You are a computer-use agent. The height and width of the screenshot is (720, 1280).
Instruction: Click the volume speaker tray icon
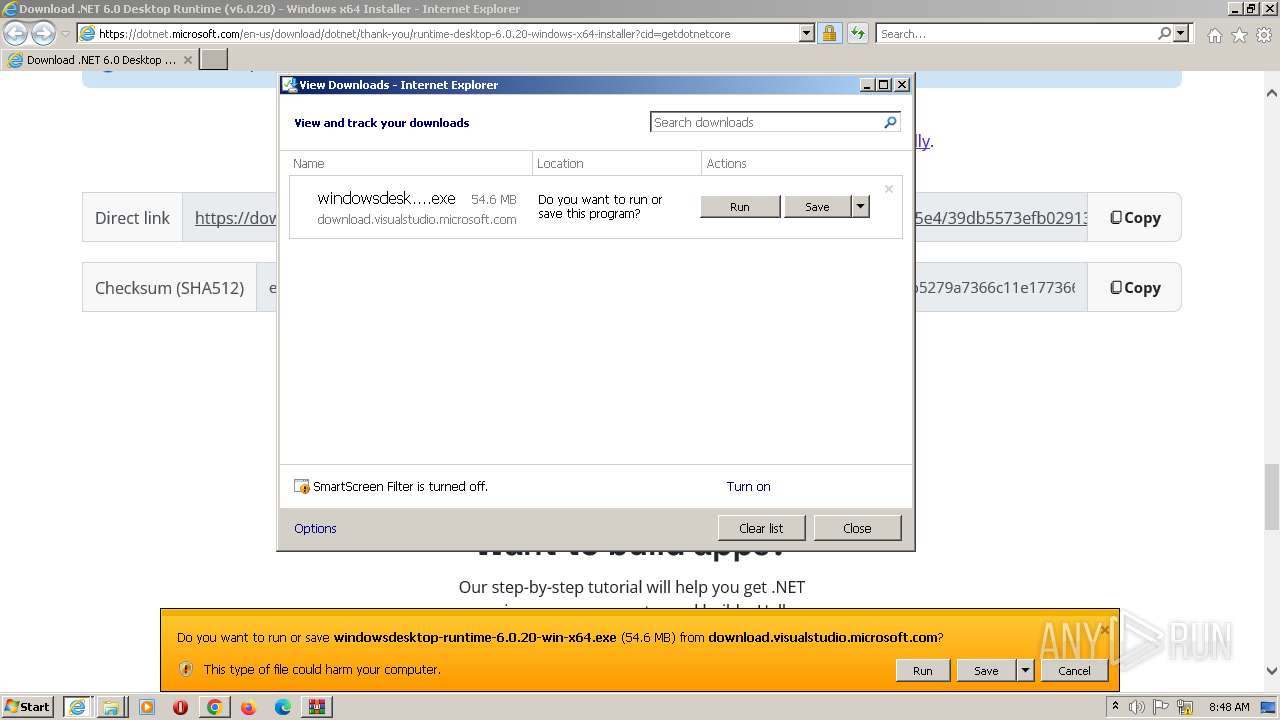(x=1136, y=707)
